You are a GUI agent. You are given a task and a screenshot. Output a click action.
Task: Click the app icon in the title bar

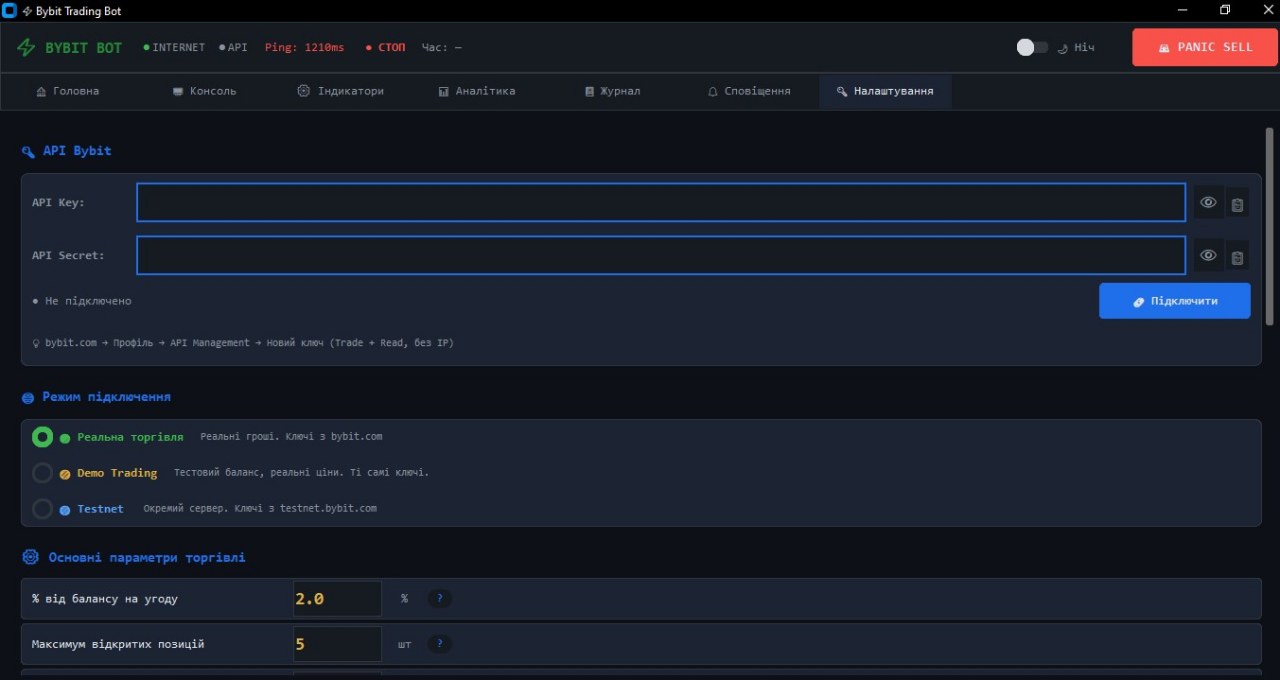[10, 11]
